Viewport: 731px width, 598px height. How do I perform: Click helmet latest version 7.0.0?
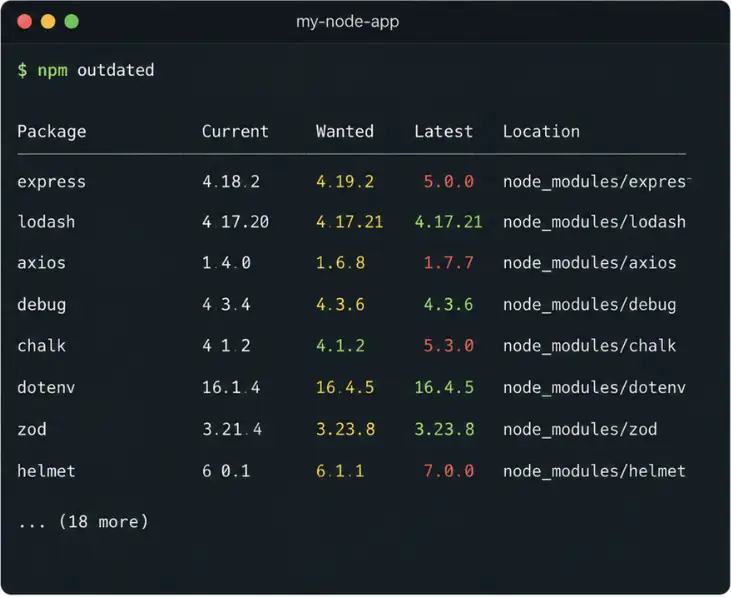click(x=448, y=471)
